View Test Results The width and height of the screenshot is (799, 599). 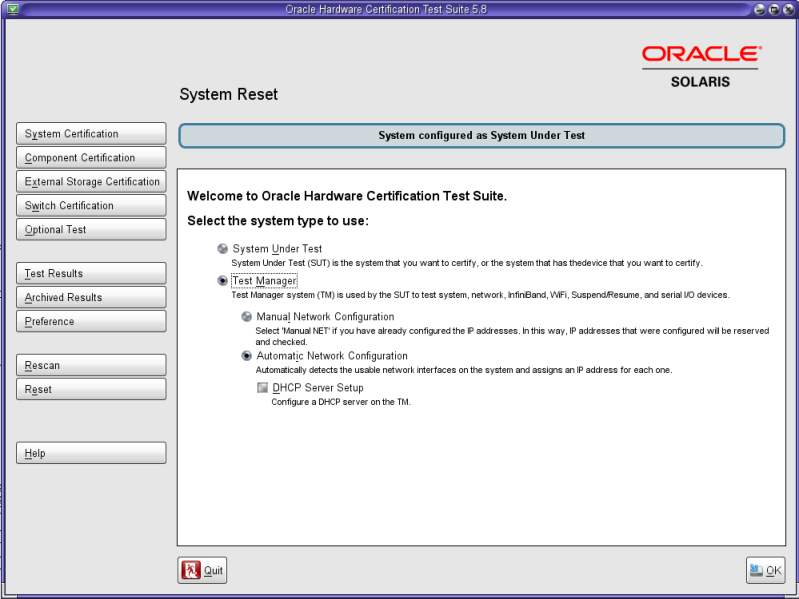click(91, 273)
